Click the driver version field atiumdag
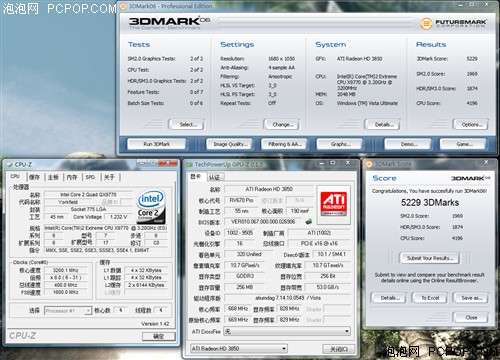The width and height of the screenshot is (500, 360). click(287, 298)
